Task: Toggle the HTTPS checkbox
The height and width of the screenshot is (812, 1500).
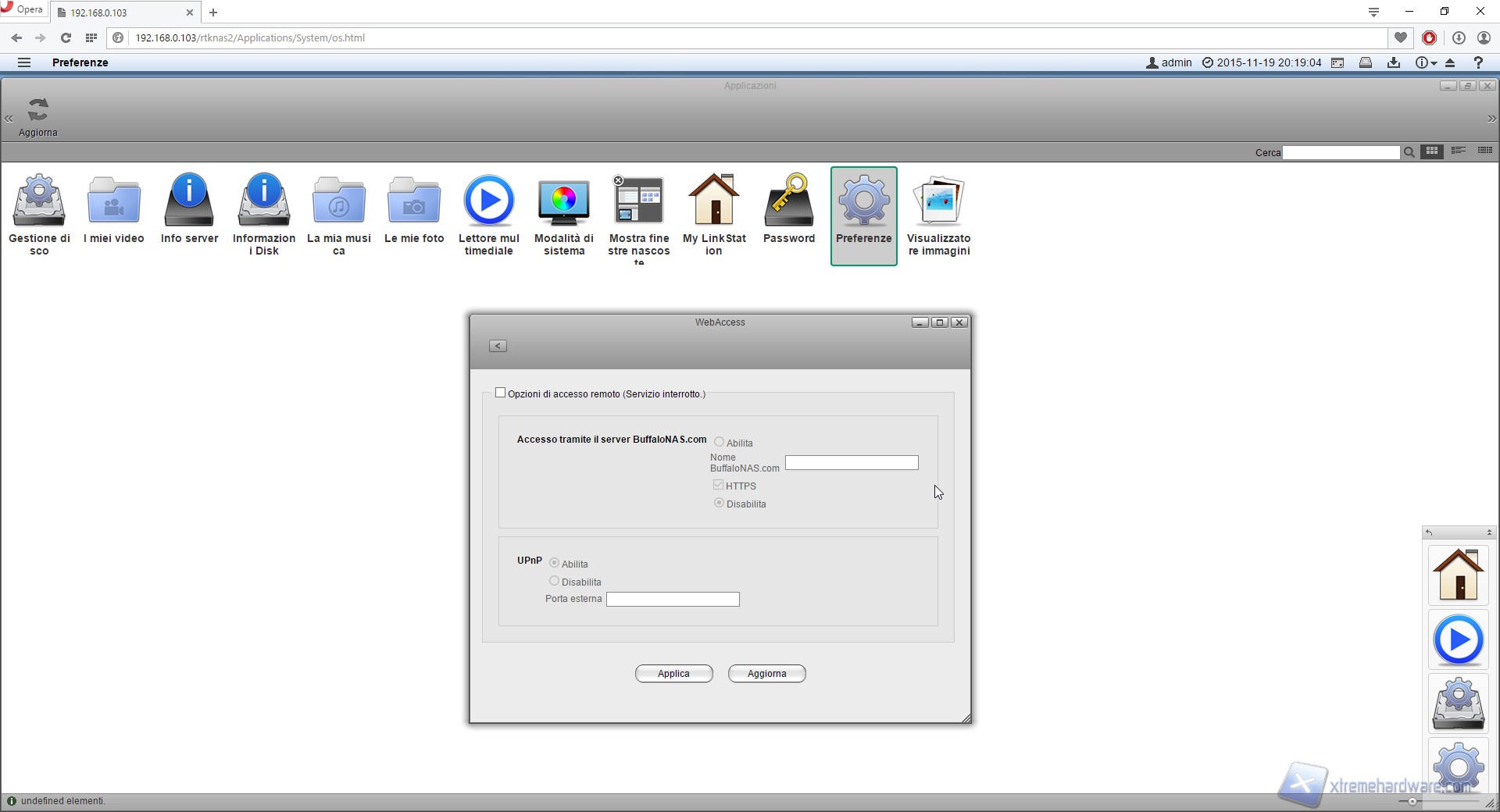Action: click(719, 486)
